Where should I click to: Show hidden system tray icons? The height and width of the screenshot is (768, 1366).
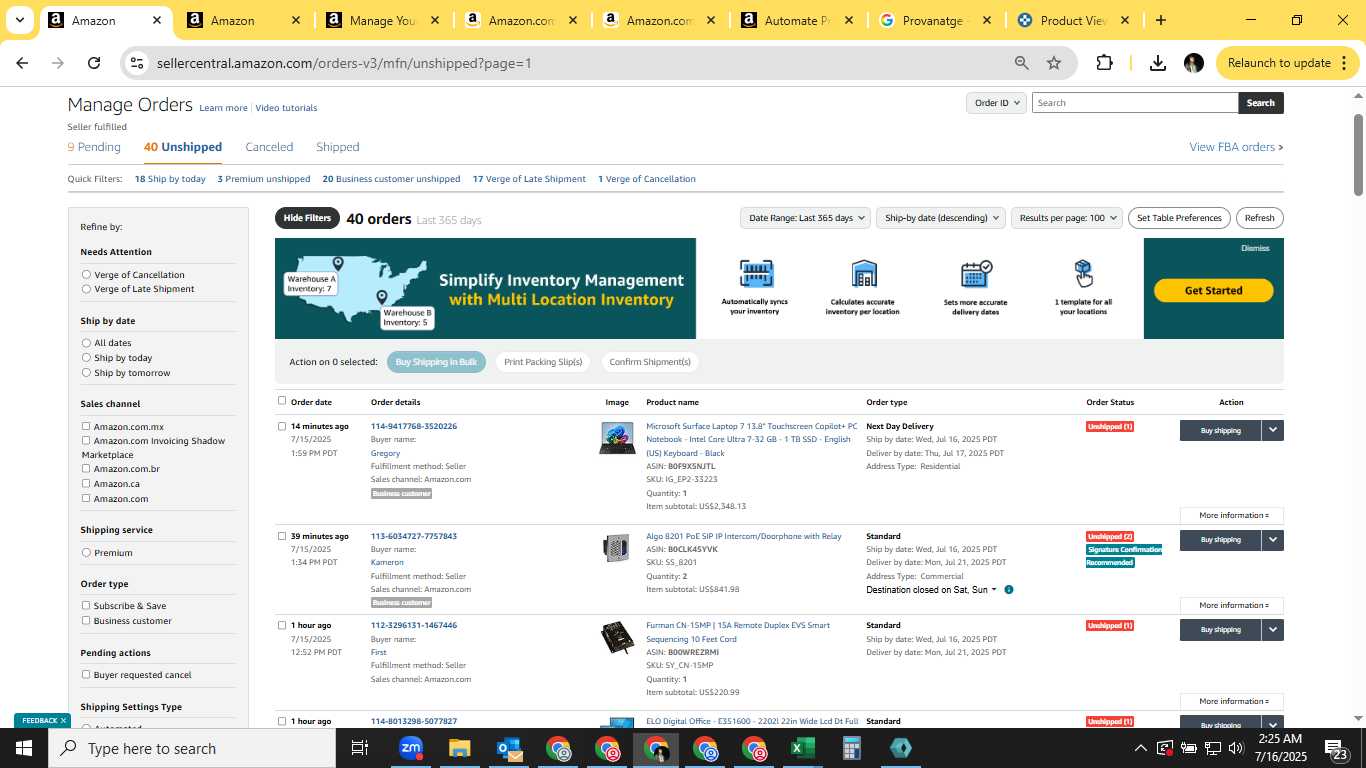[1140, 748]
